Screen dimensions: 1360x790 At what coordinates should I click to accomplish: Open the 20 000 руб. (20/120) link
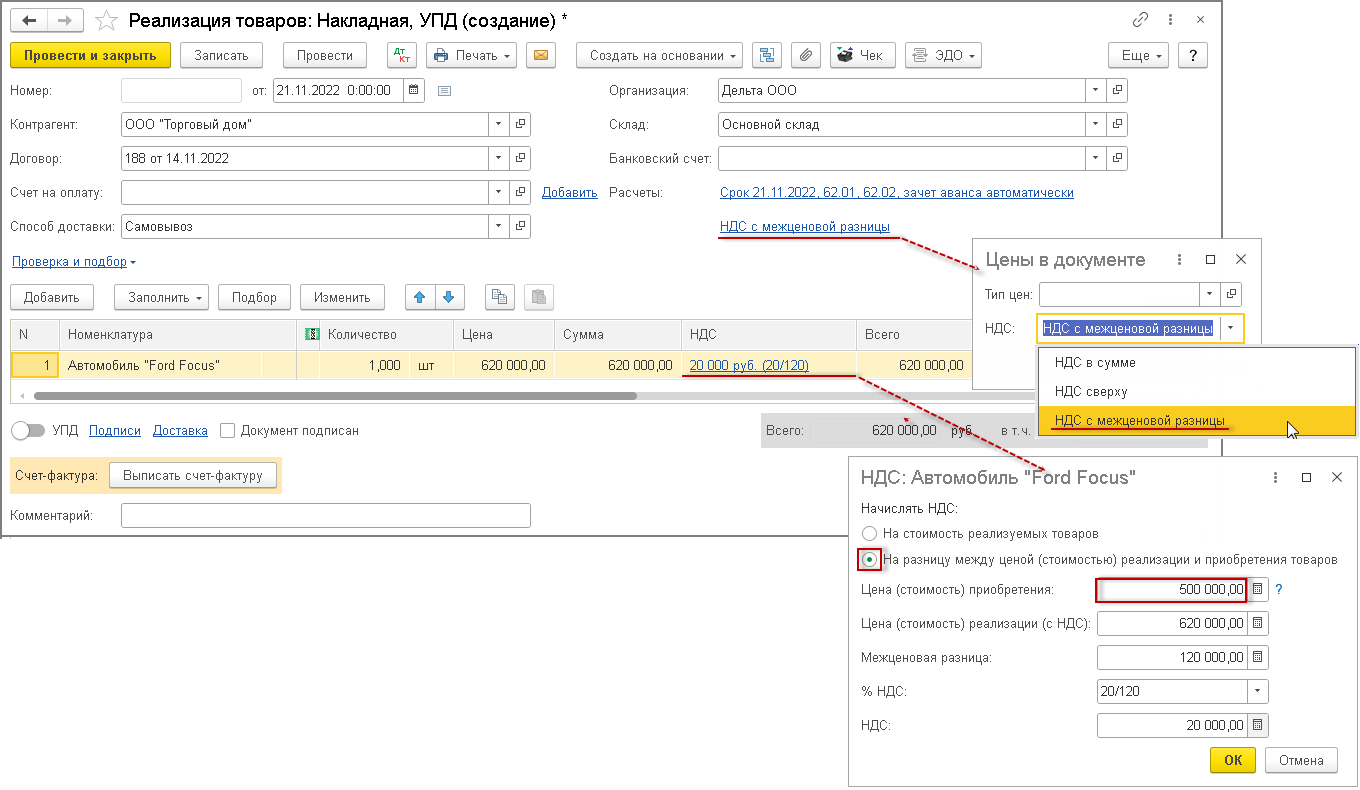click(x=750, y=365)
